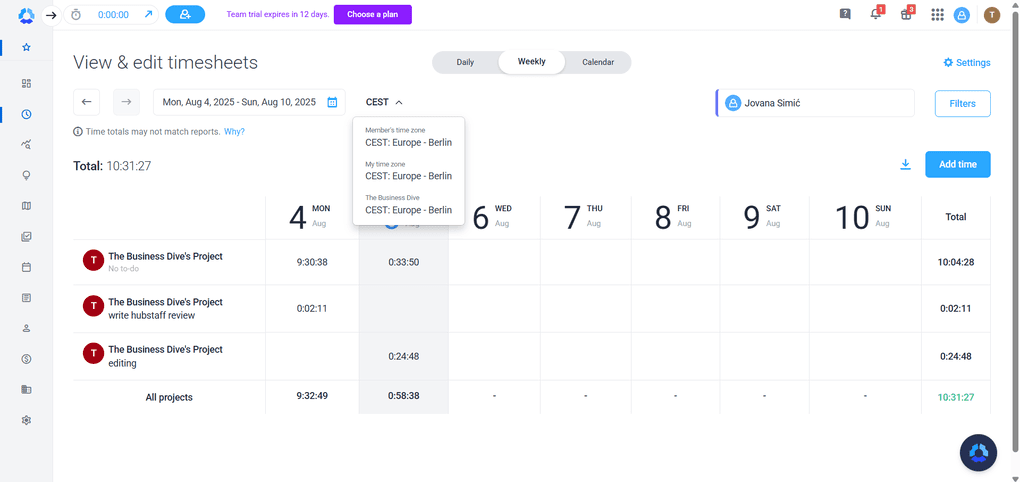Viewport: 1020px width, 482px height.
Task: Click the blue organization avatar in header
Action: (x=961, y=15)
